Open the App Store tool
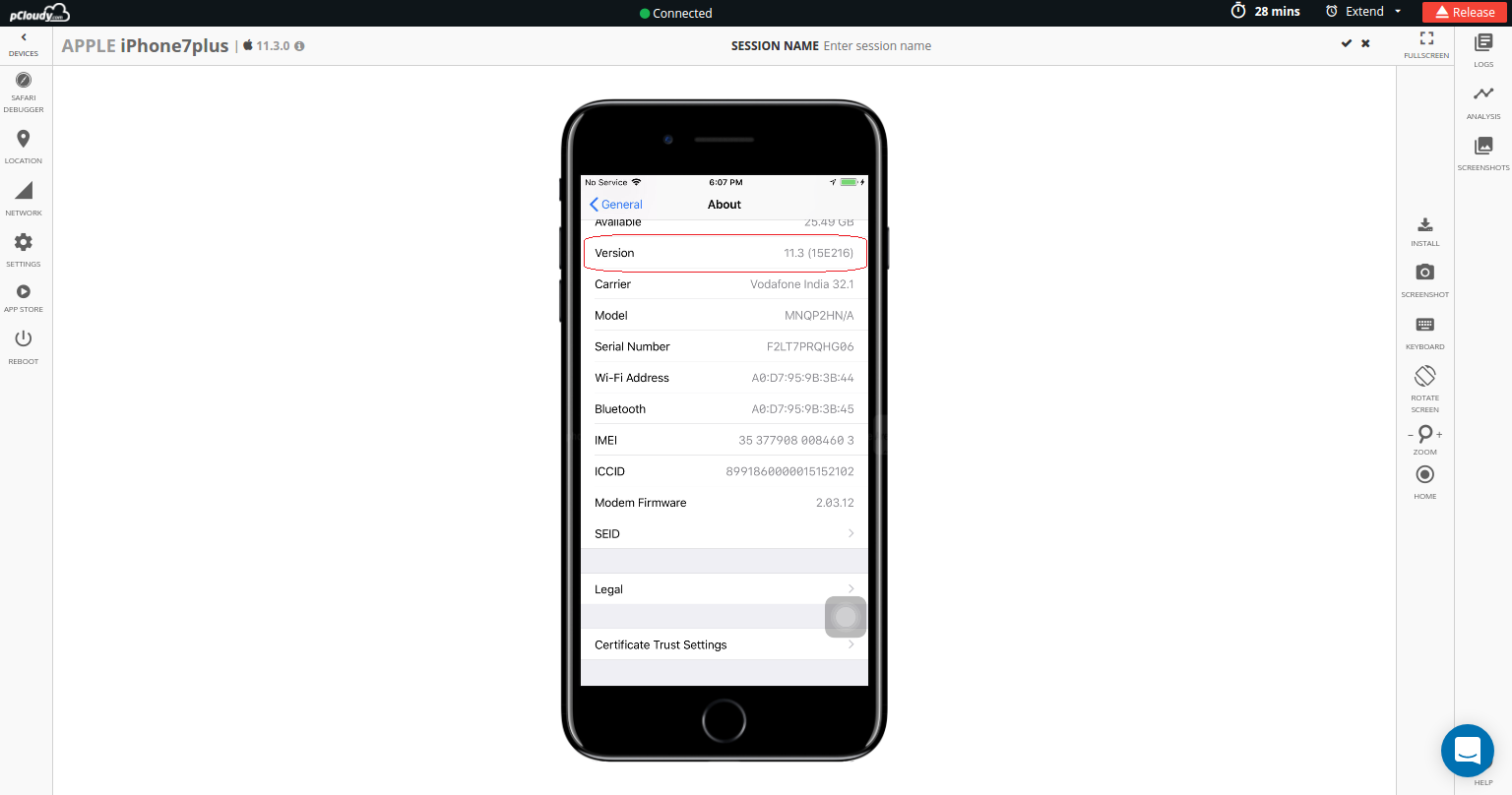The image size is (1512, 795). [x=24, y=298]
